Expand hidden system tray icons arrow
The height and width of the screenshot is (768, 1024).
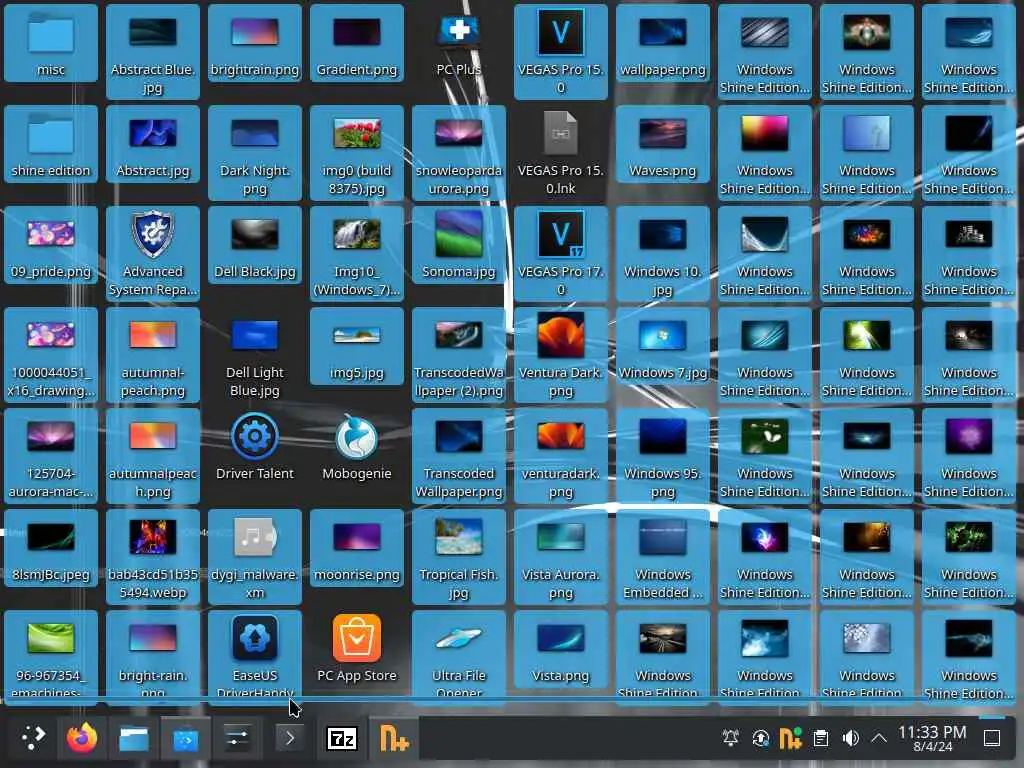(879, 739)
